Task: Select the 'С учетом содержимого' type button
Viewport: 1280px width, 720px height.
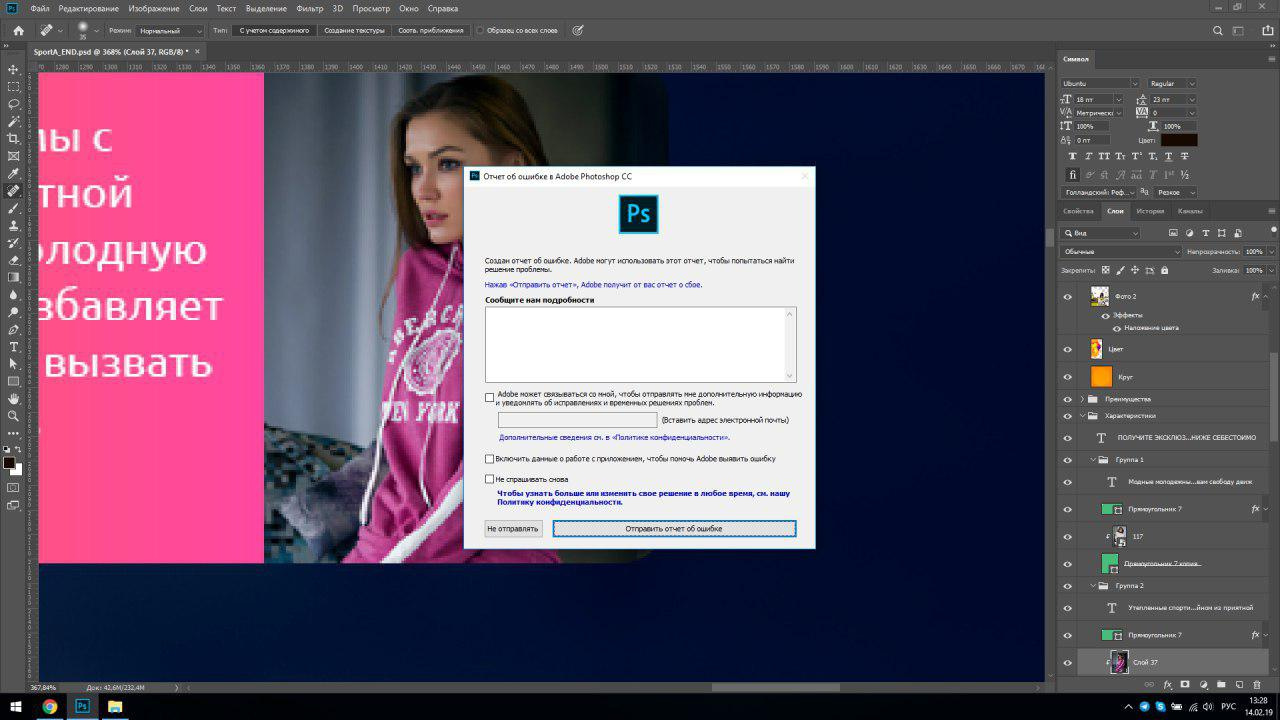Action: (x=275, y=30)
